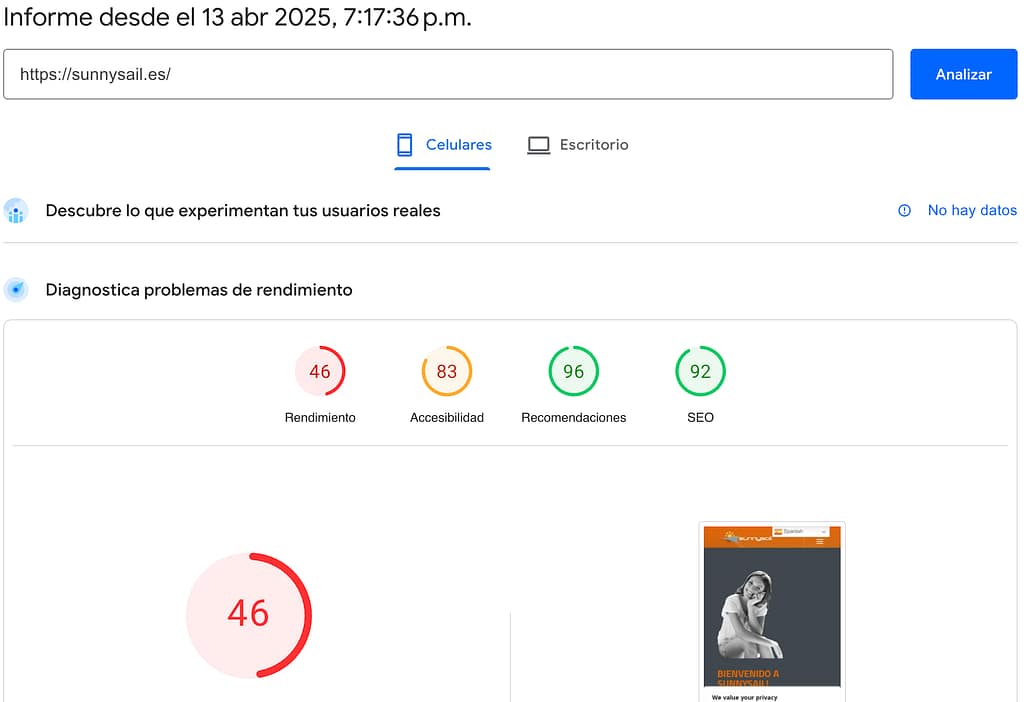
Task: Click the real users icon beside Descubre heading
Action: pyautogui.click(x=15, y=211)
